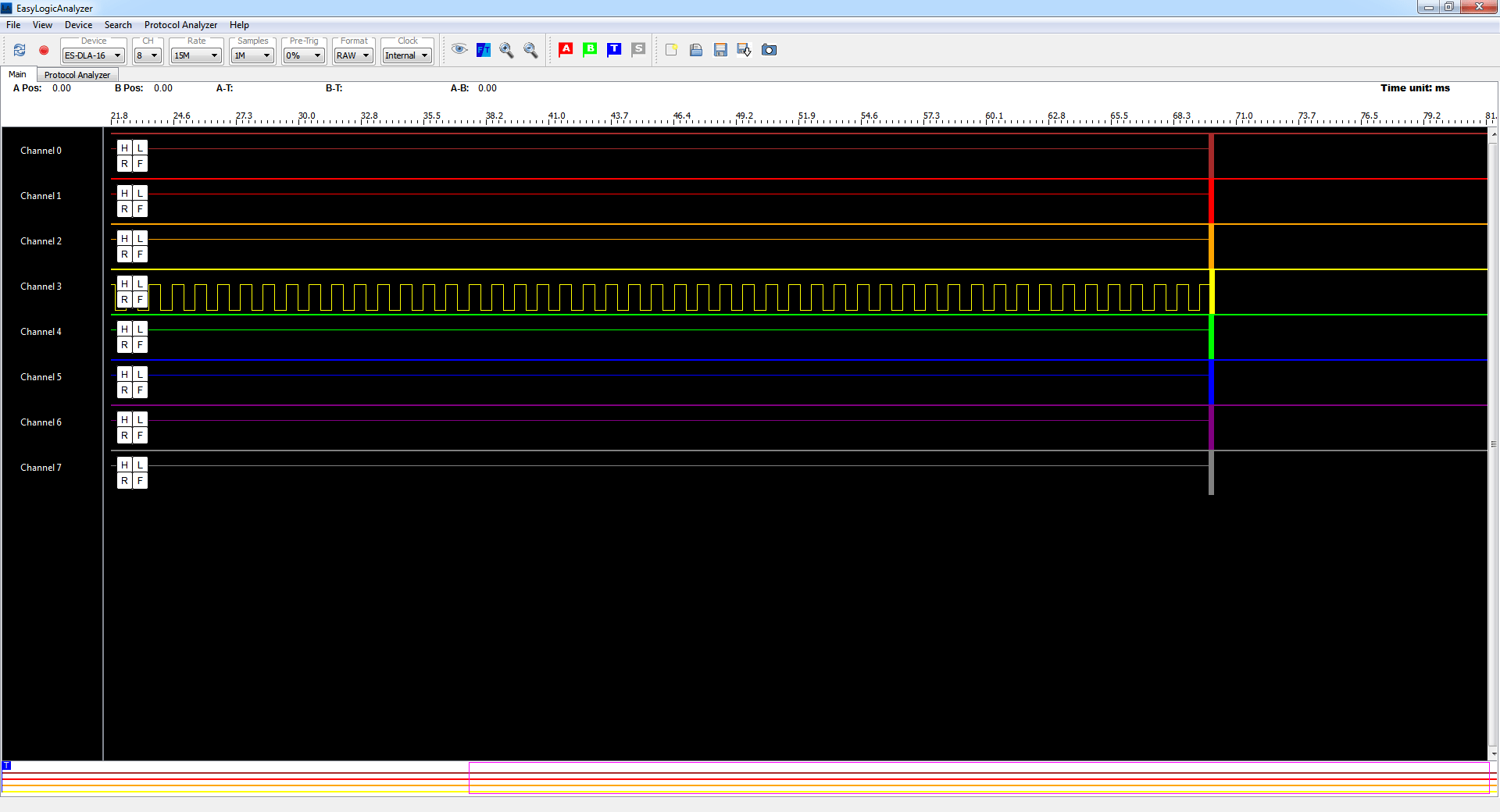
Task: Set Channel 7 trigger to Rising edge
Action: coord(124,480)
